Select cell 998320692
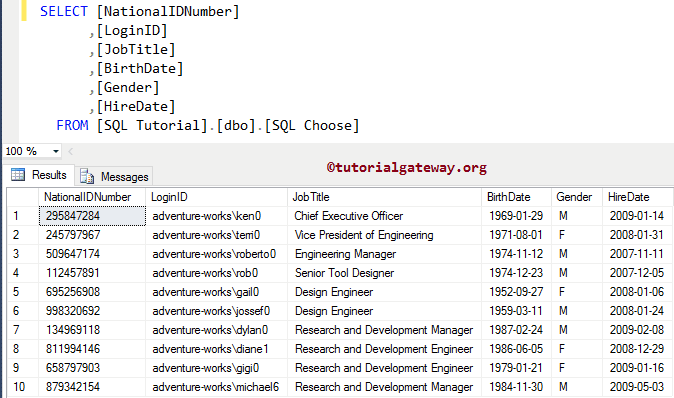This screenshot has width=674, height=398. click(x=92, y=311)
